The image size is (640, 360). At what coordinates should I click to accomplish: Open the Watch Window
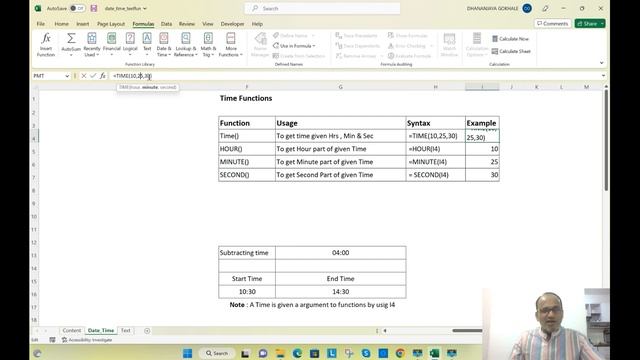pos(449,44)
